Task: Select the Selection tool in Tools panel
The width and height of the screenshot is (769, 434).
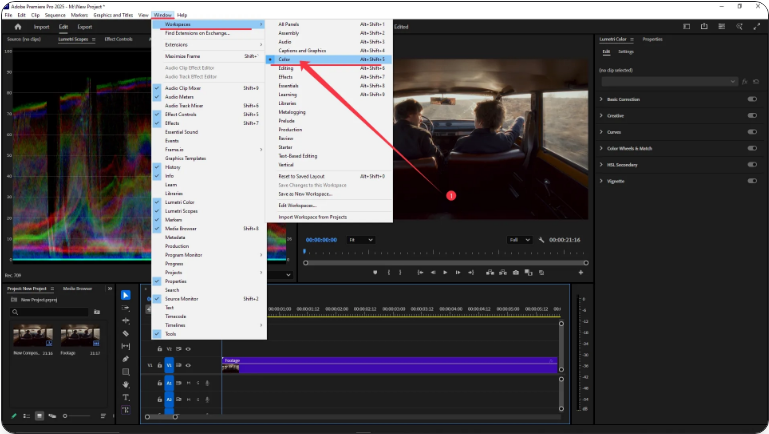Action: pos(126,295)
